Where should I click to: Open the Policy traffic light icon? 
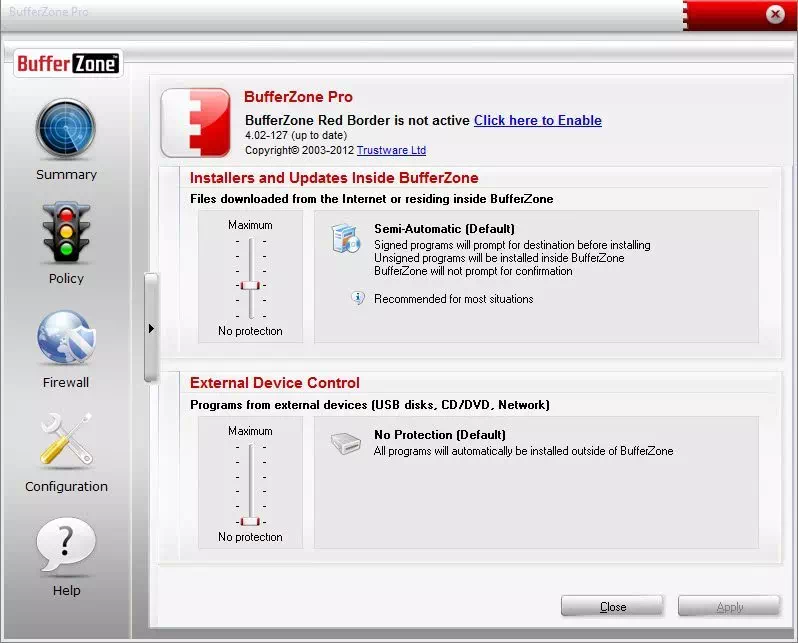[x=66, y=232]
